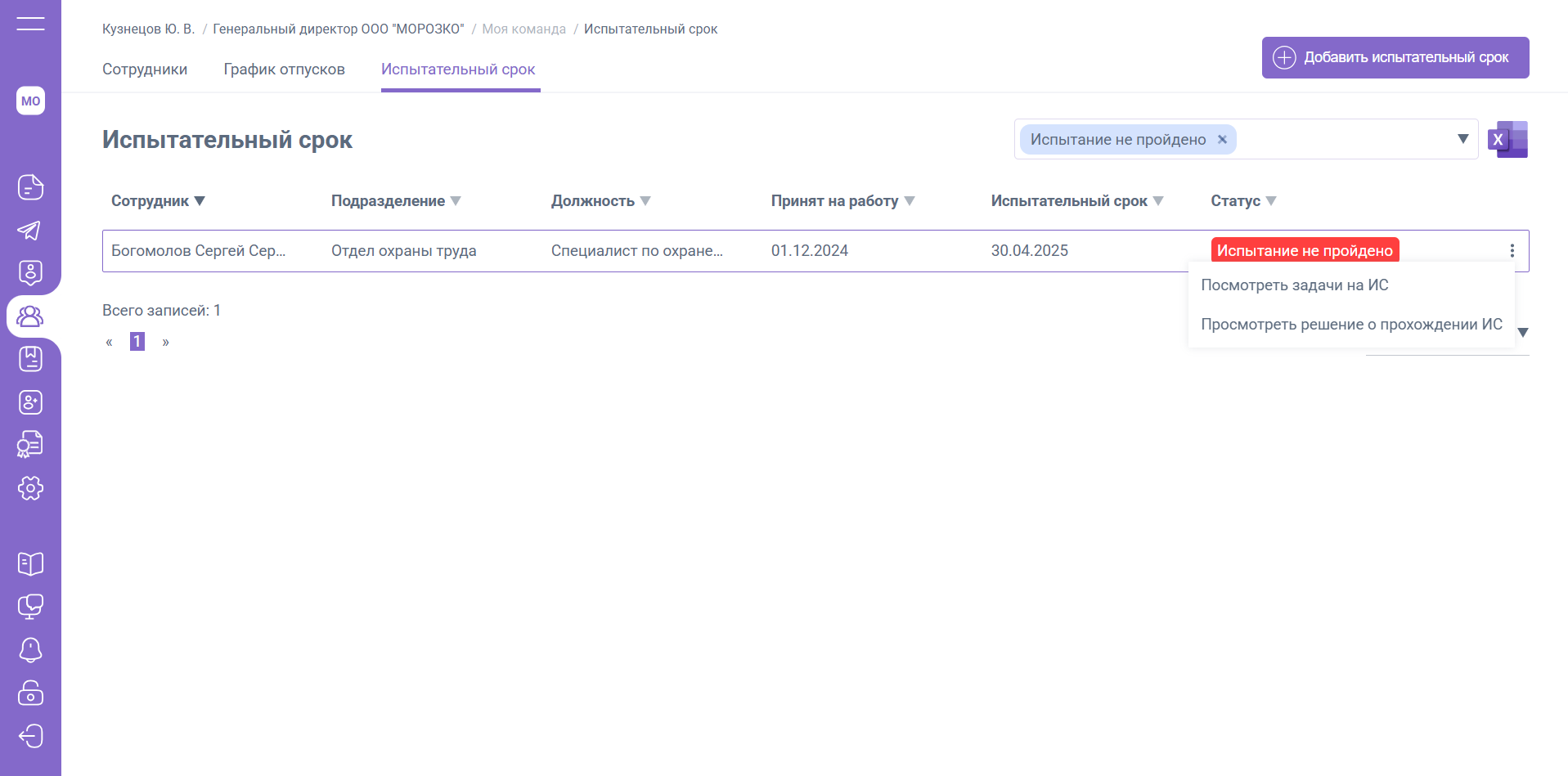
Task: Open the book knowledge base icon
Action: pos(30,563)
